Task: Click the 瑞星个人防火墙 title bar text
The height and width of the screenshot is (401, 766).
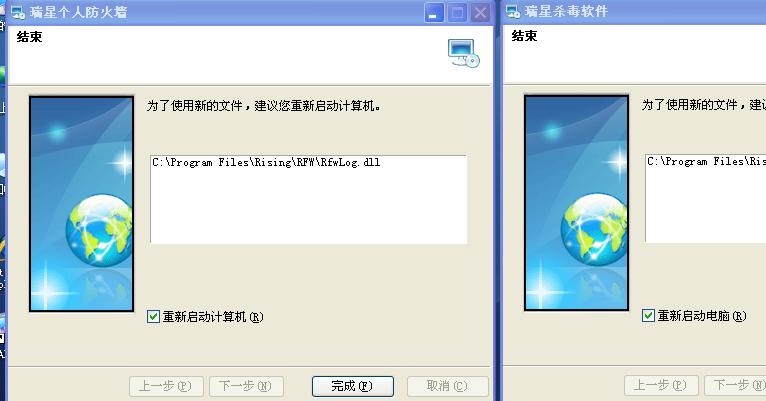Action: (x=78, y=12)
